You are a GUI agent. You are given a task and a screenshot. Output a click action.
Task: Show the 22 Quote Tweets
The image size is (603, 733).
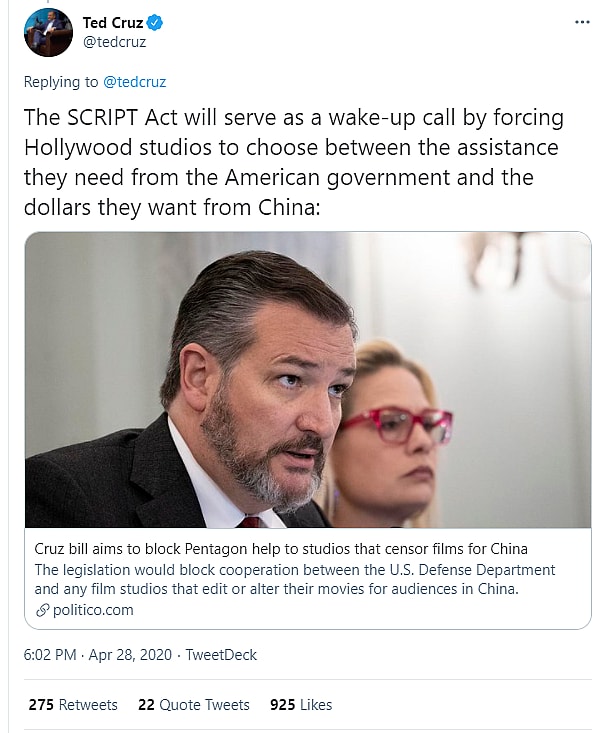194,705
